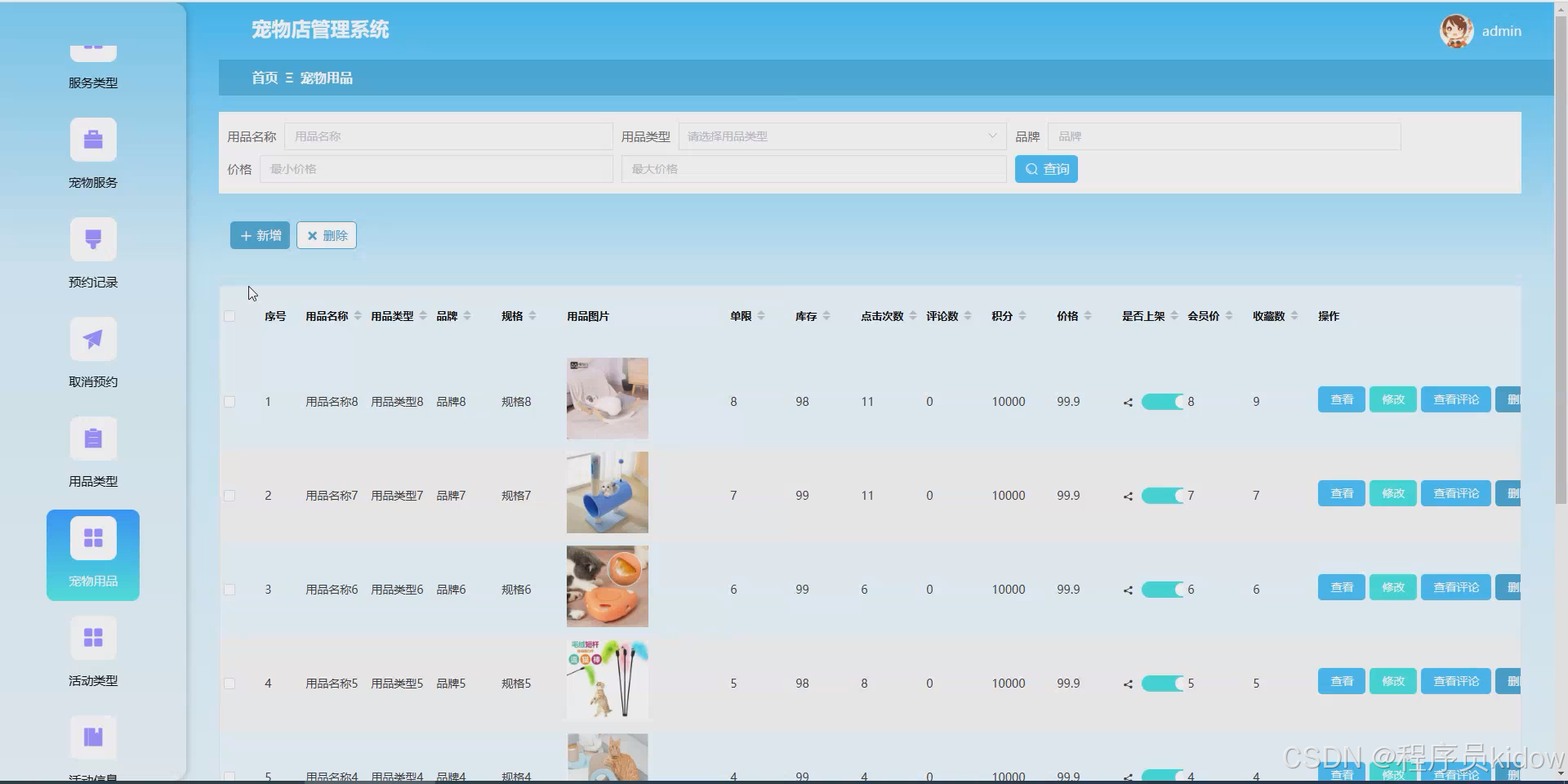Check the row checkbox for 用品名称7
Screen dimensions: 1568x784
[229, 495]
